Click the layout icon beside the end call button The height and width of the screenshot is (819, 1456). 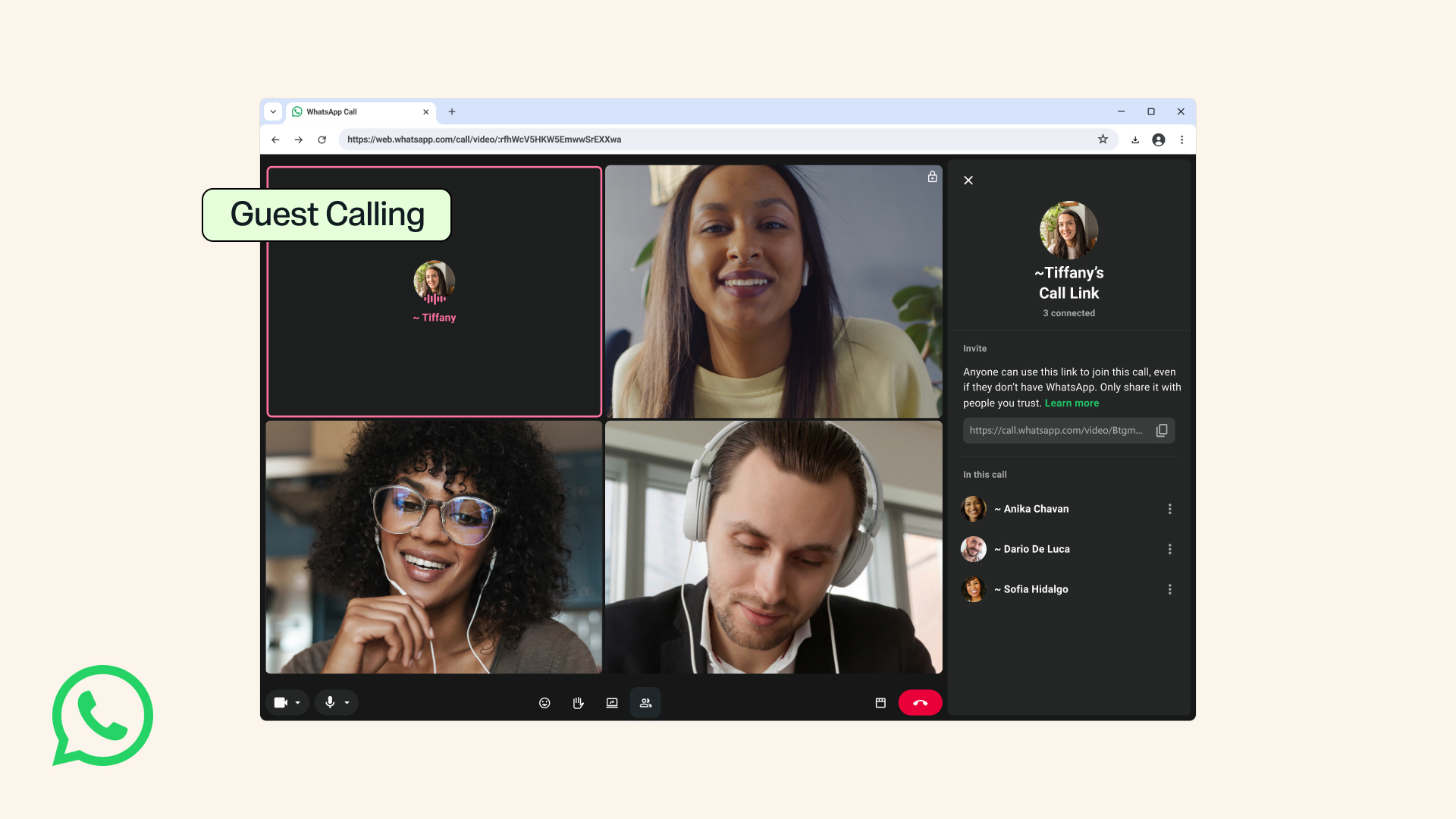[x=880, y=703]
